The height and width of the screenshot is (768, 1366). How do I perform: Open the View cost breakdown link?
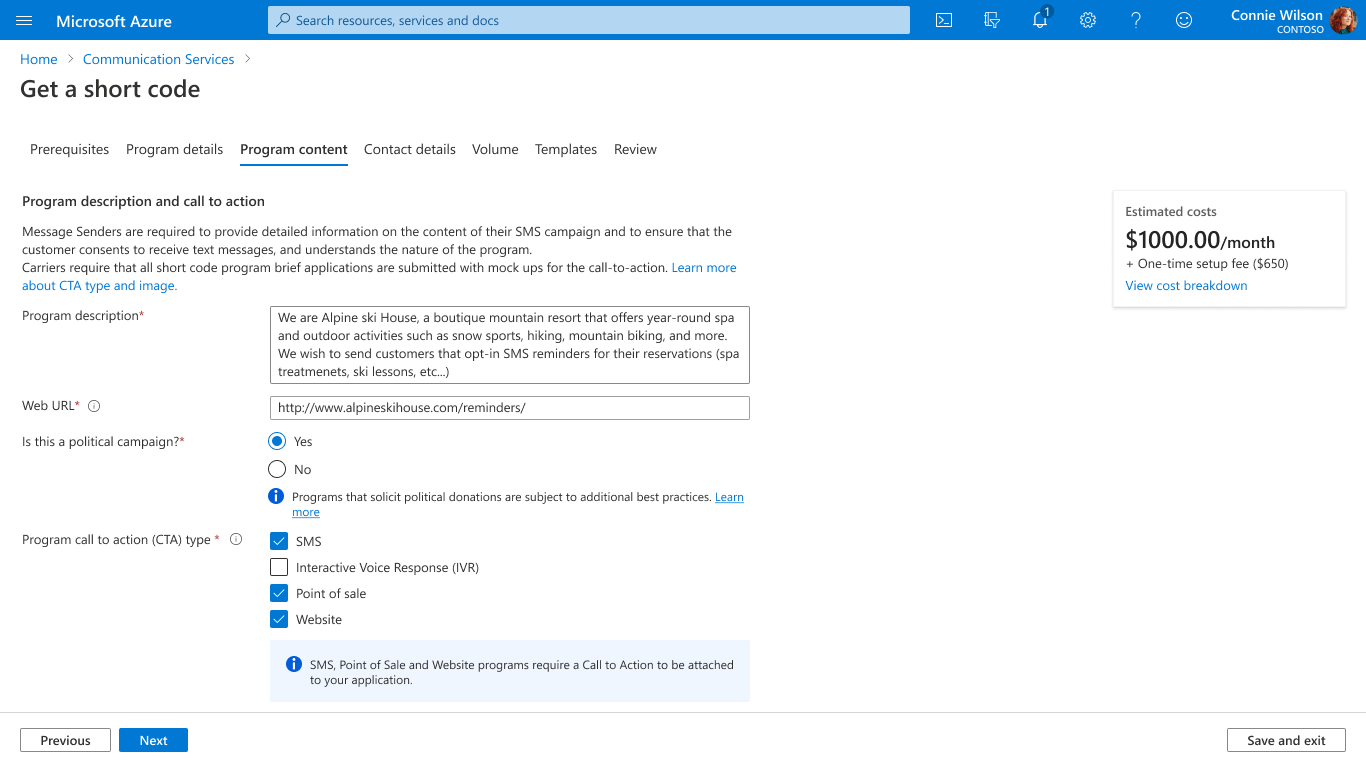(x=1186, y=285)
